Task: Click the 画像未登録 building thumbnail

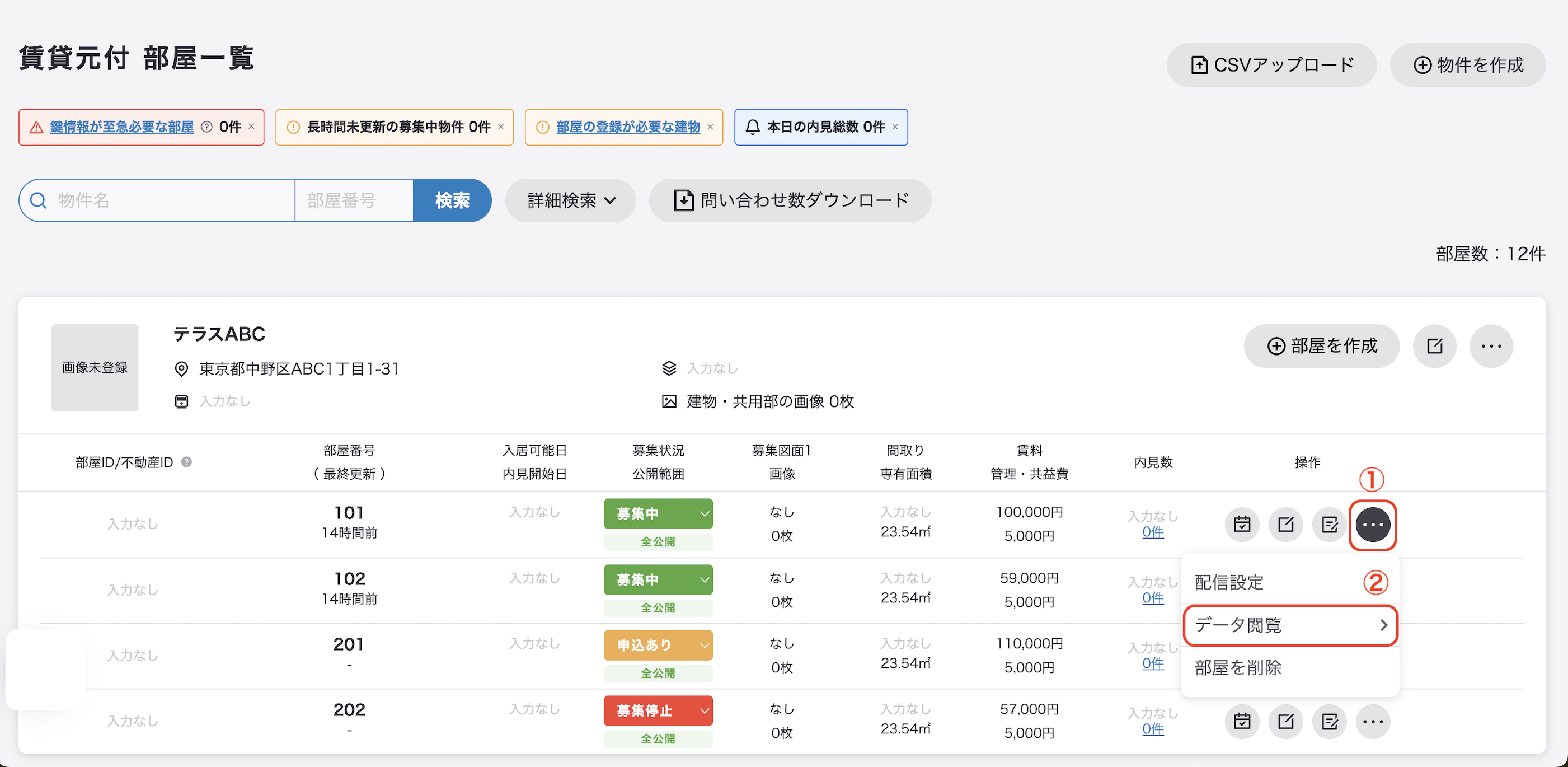Action: tap(95, 368)
